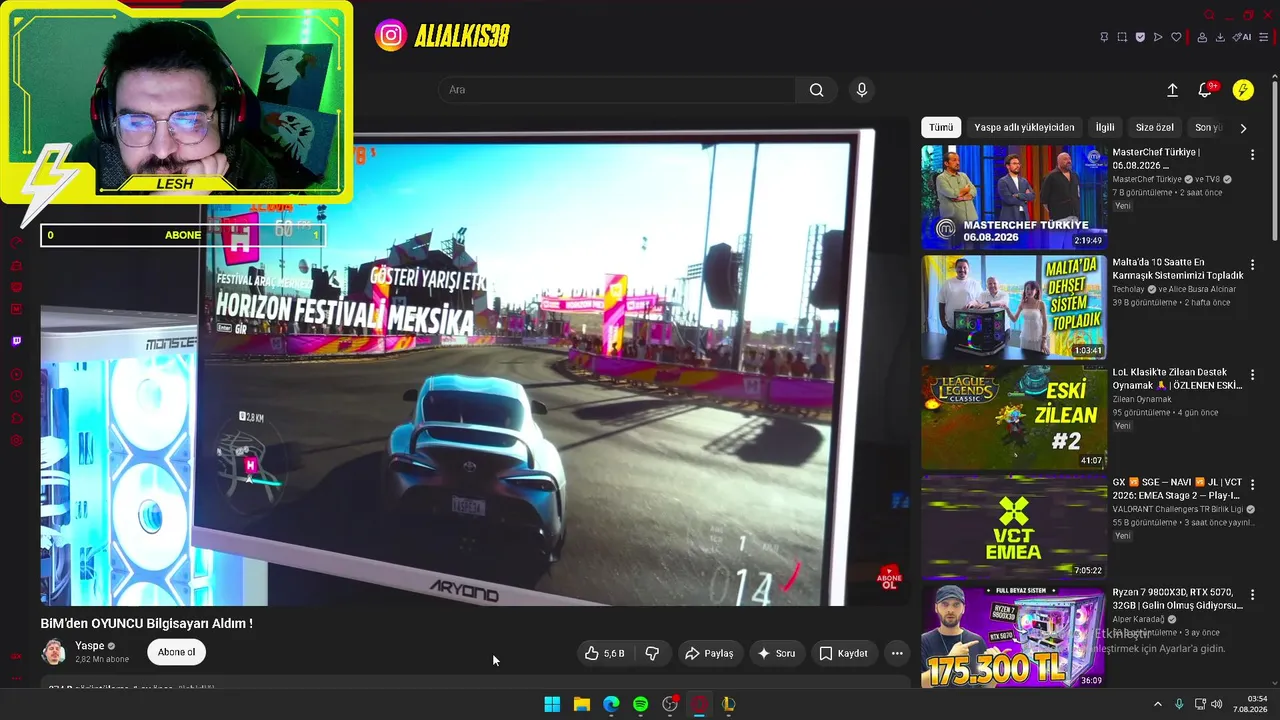The height and width of the screenshot is (720, 1280).
Task: Click the paper-plane send icon in toolbar
Action: coord(1158,37)
